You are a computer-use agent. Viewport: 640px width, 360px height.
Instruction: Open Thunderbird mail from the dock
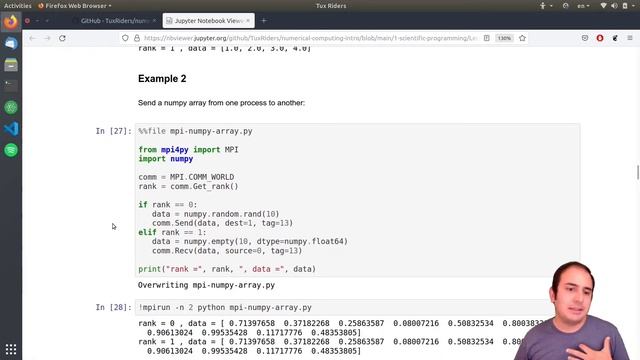pos(11,43)
